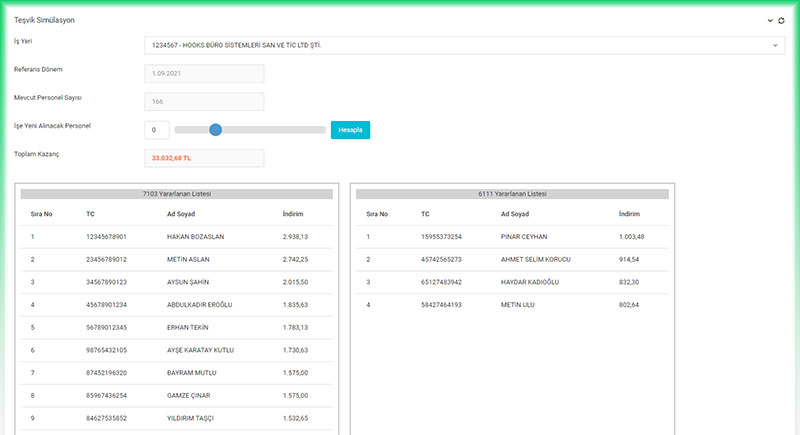Screen dimensions: 800x435
Task: Click the Mevcut Personel Sayısı field
Action: click(x=204, y=102)
